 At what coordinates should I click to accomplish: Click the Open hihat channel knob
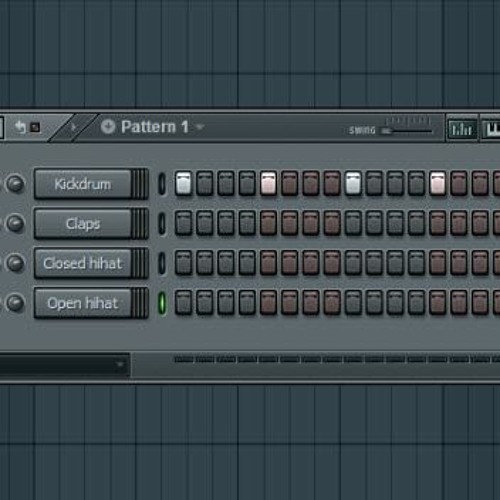[15, 303]
